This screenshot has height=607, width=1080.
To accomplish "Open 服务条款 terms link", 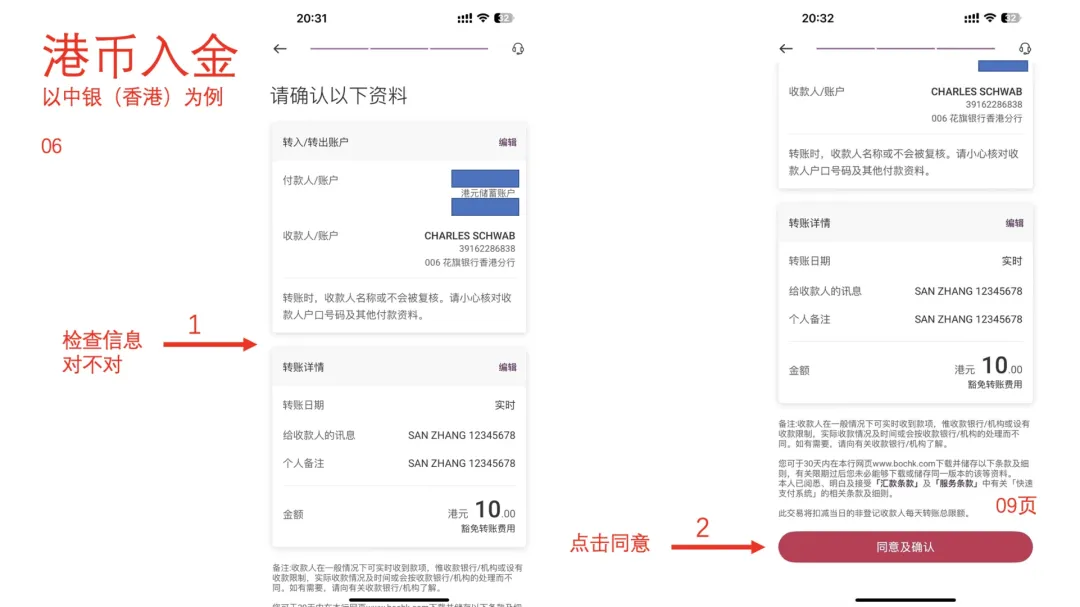I will [957, 484].
